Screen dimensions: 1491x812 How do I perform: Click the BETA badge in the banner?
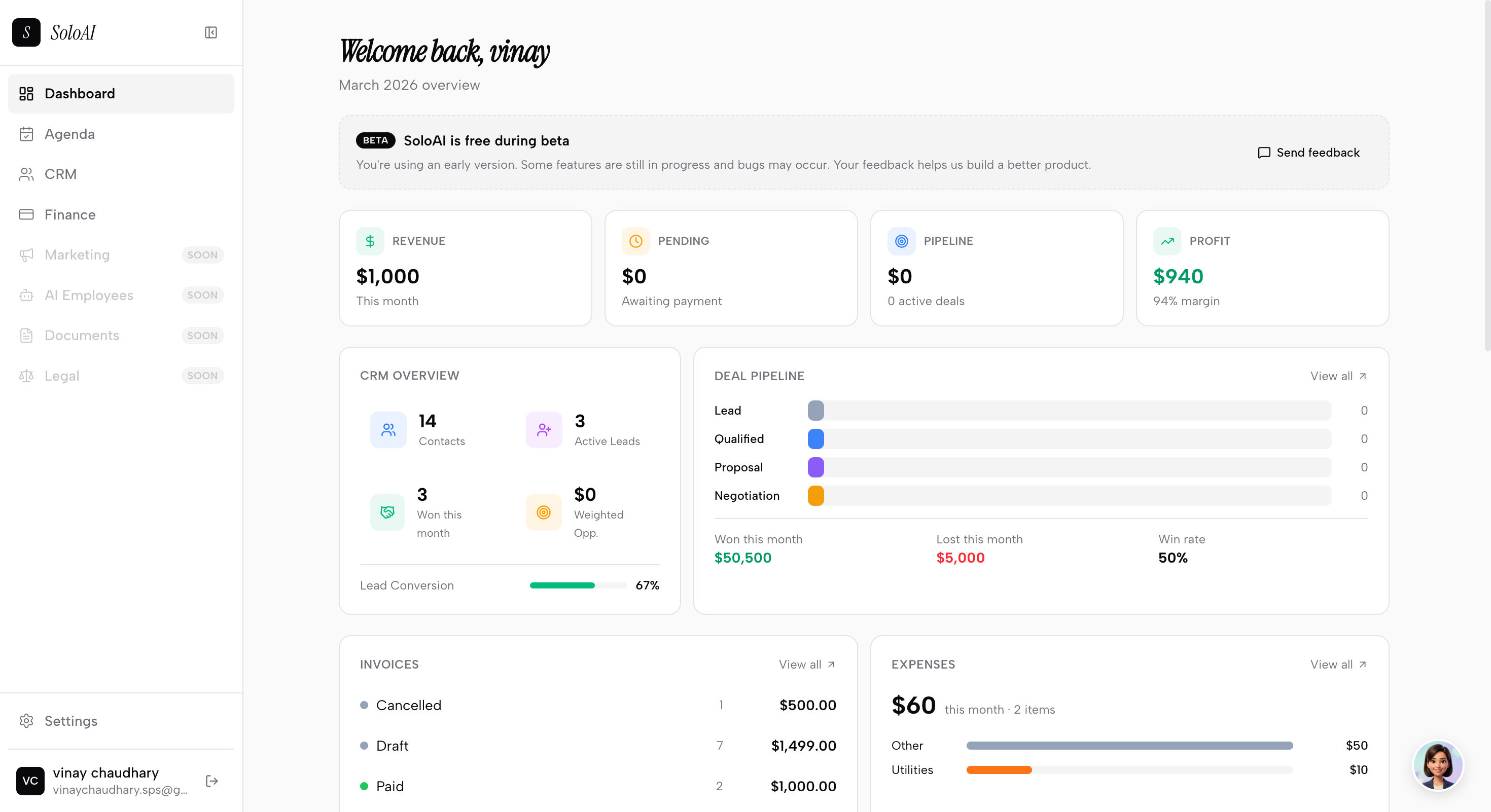(376, 140)
